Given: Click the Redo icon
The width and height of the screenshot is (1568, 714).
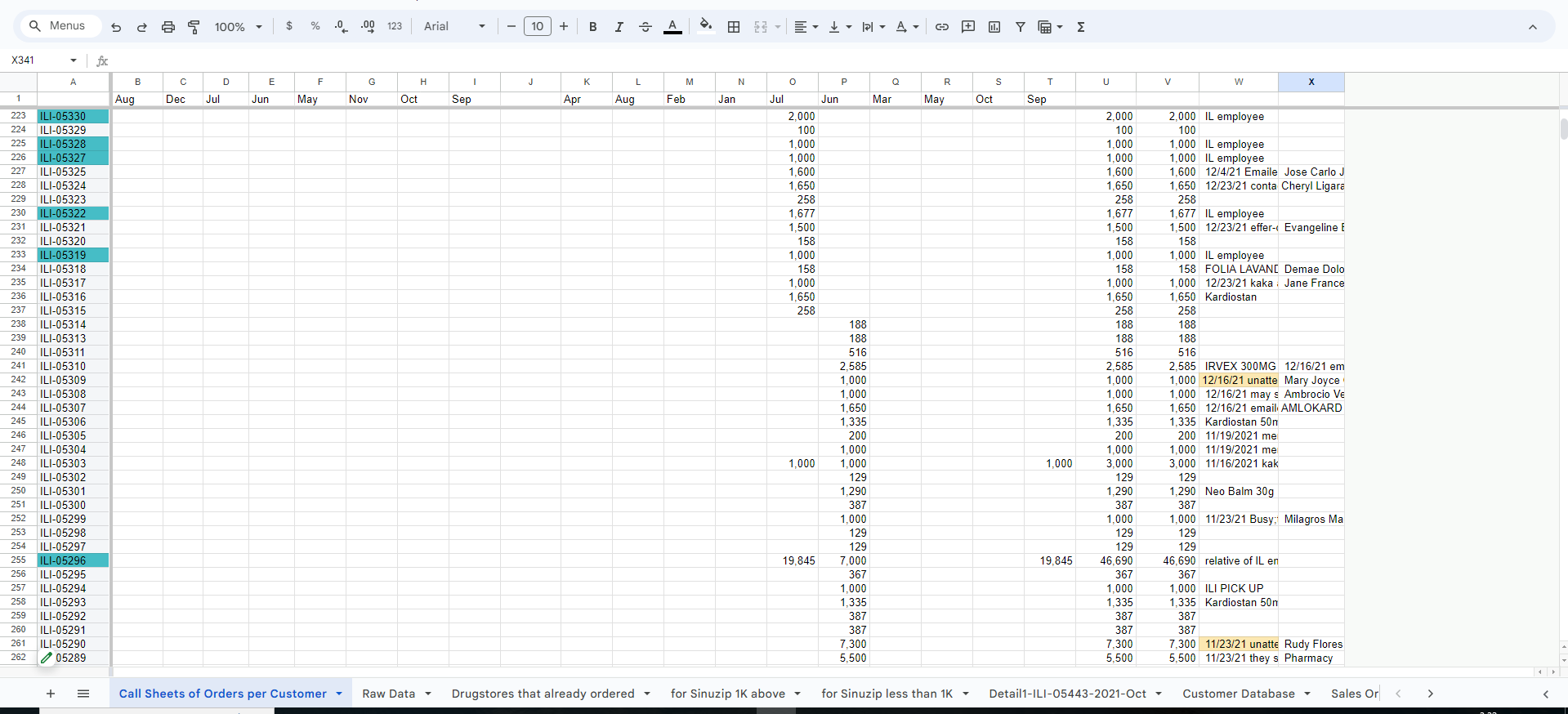Looking at the screenshot, I should click(142, 27).
